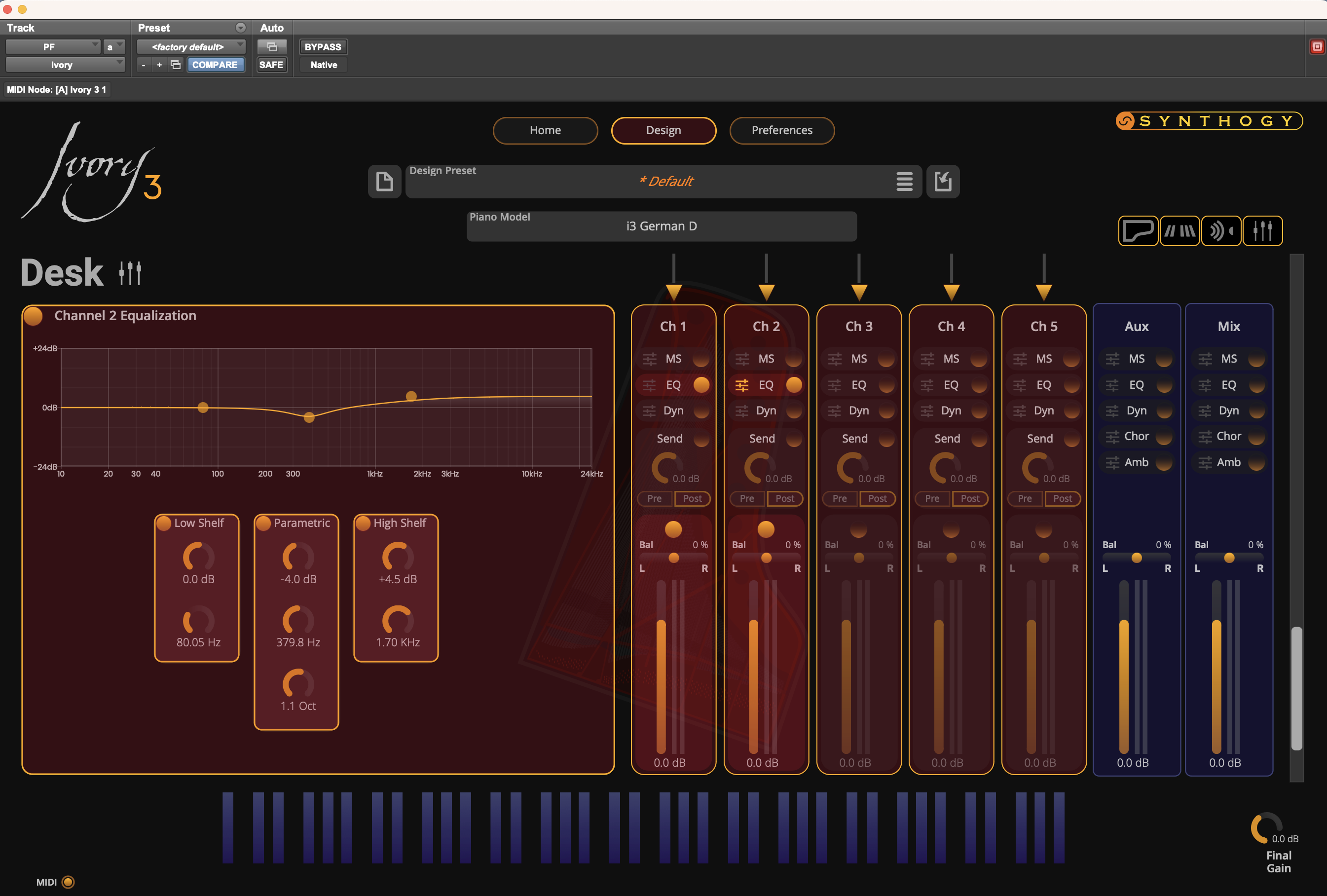Image resolution: width=1327 pixels, height=896 pixels.
Task: Click the MIDI activity indicator
Action: [x=68, y=882]
